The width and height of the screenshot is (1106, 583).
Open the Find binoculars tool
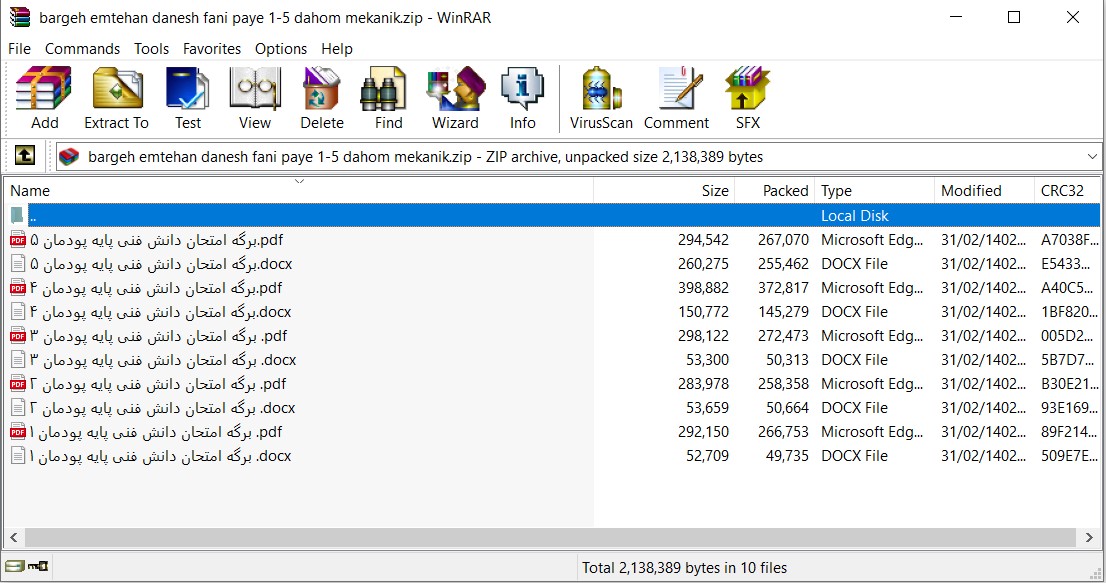pyautogui.click(x=388, y=98)
